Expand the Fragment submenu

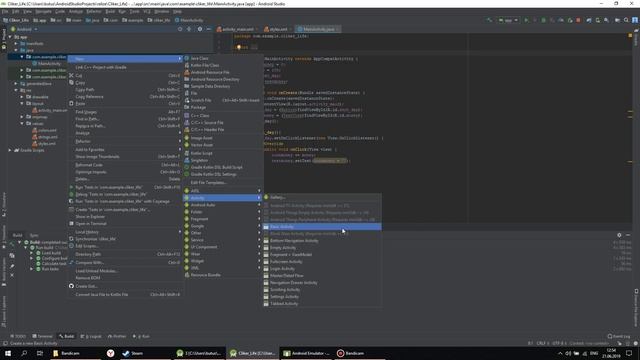pos(223,219)
